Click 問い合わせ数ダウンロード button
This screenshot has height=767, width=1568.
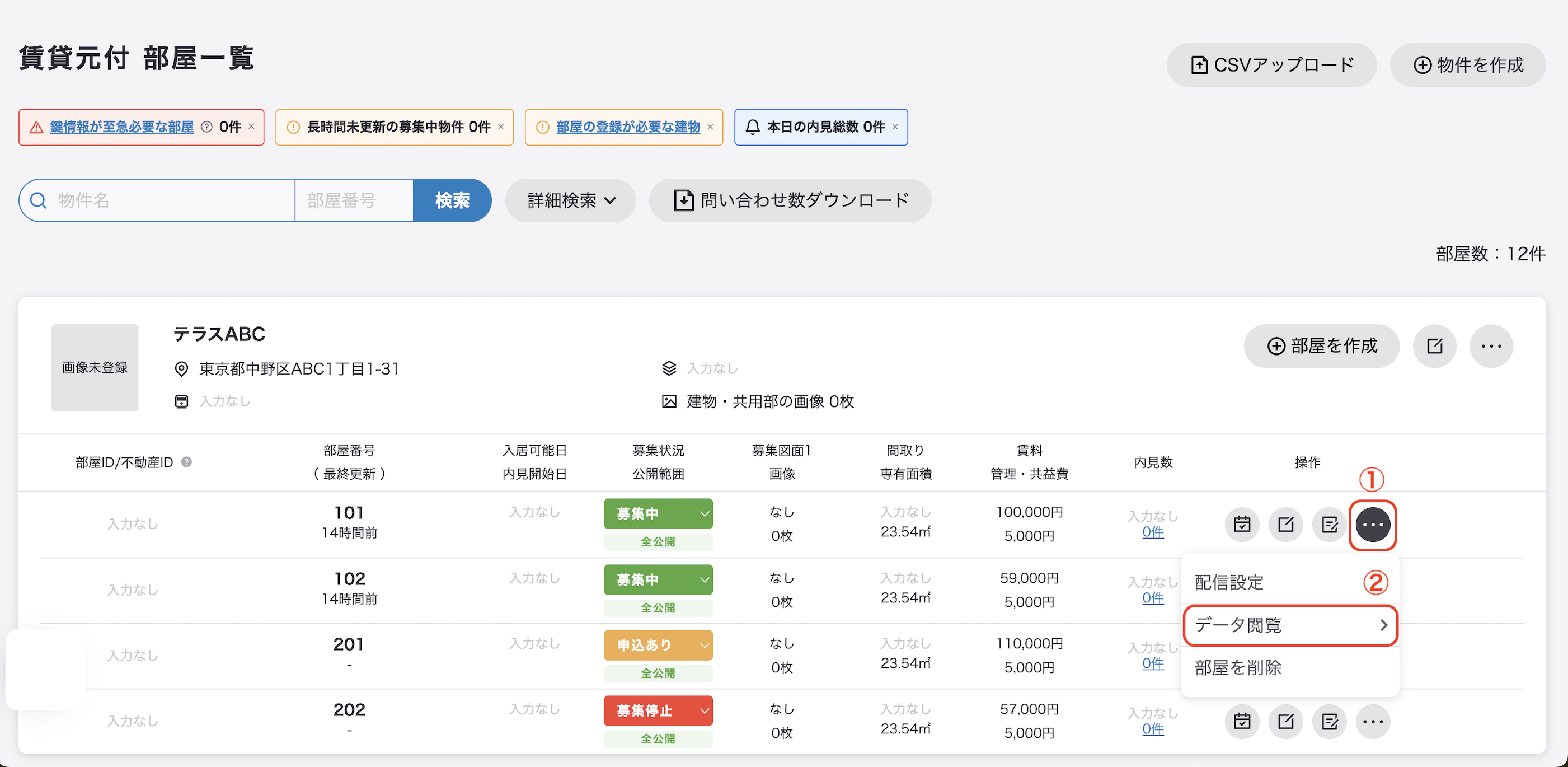[790, 200]
